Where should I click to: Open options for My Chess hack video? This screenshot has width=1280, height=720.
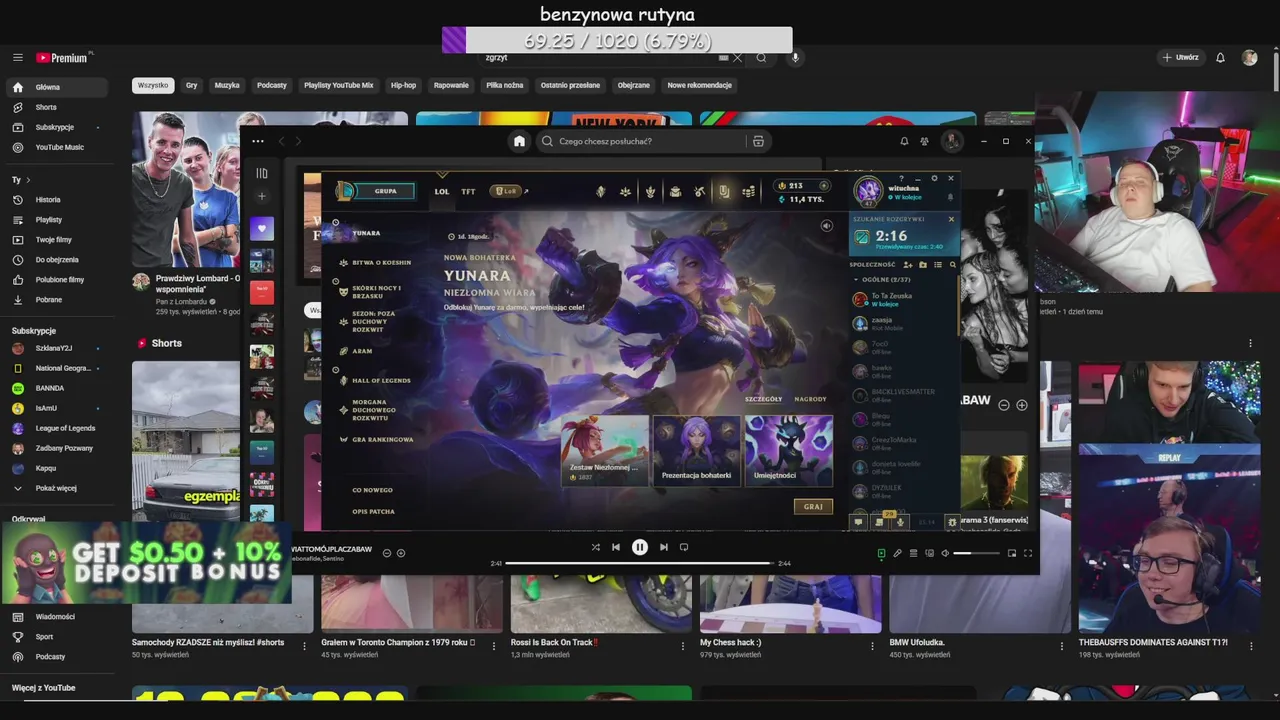click(873, 646)
